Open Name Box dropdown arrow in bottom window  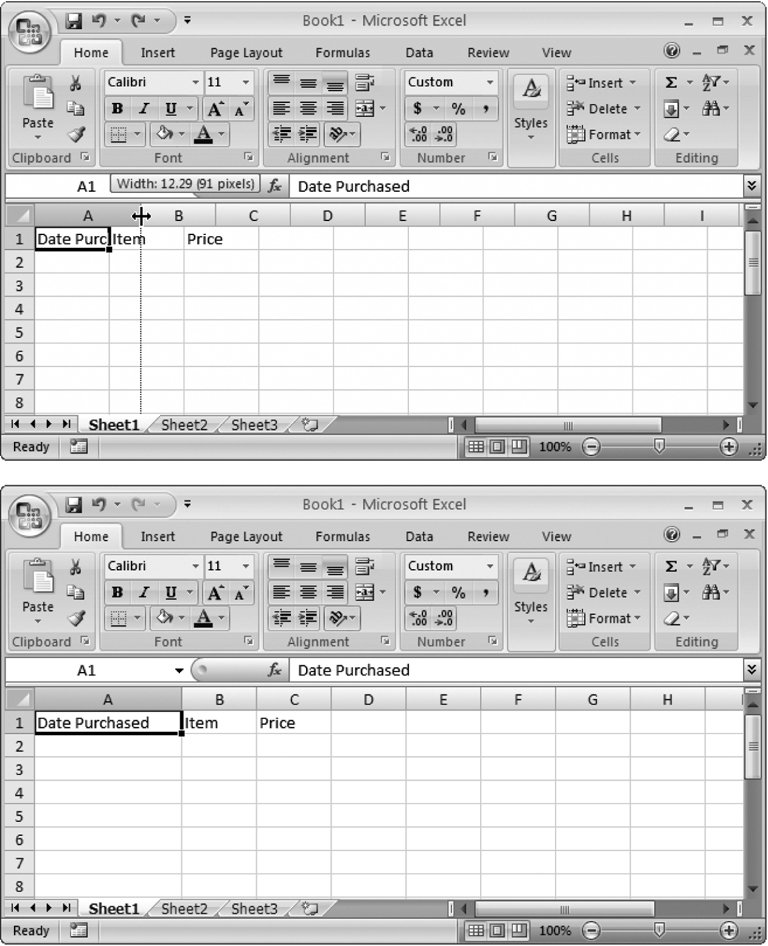179,670
